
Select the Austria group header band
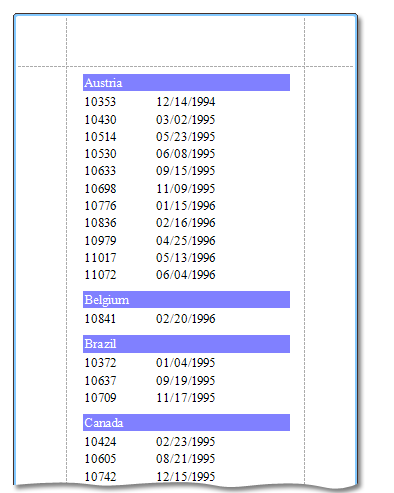(186, 82)
